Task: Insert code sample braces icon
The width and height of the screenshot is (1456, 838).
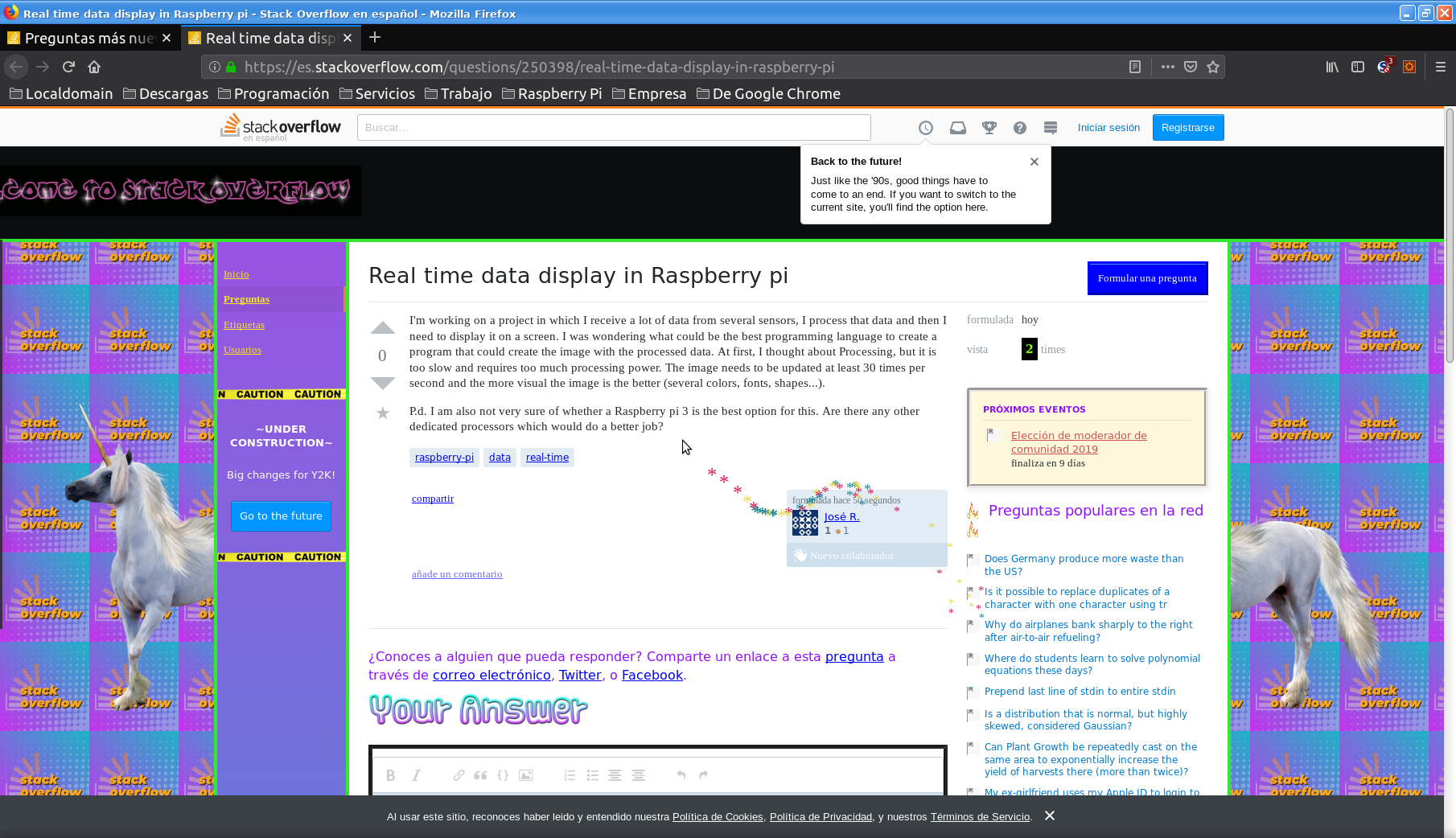Action: coord(503,775)
